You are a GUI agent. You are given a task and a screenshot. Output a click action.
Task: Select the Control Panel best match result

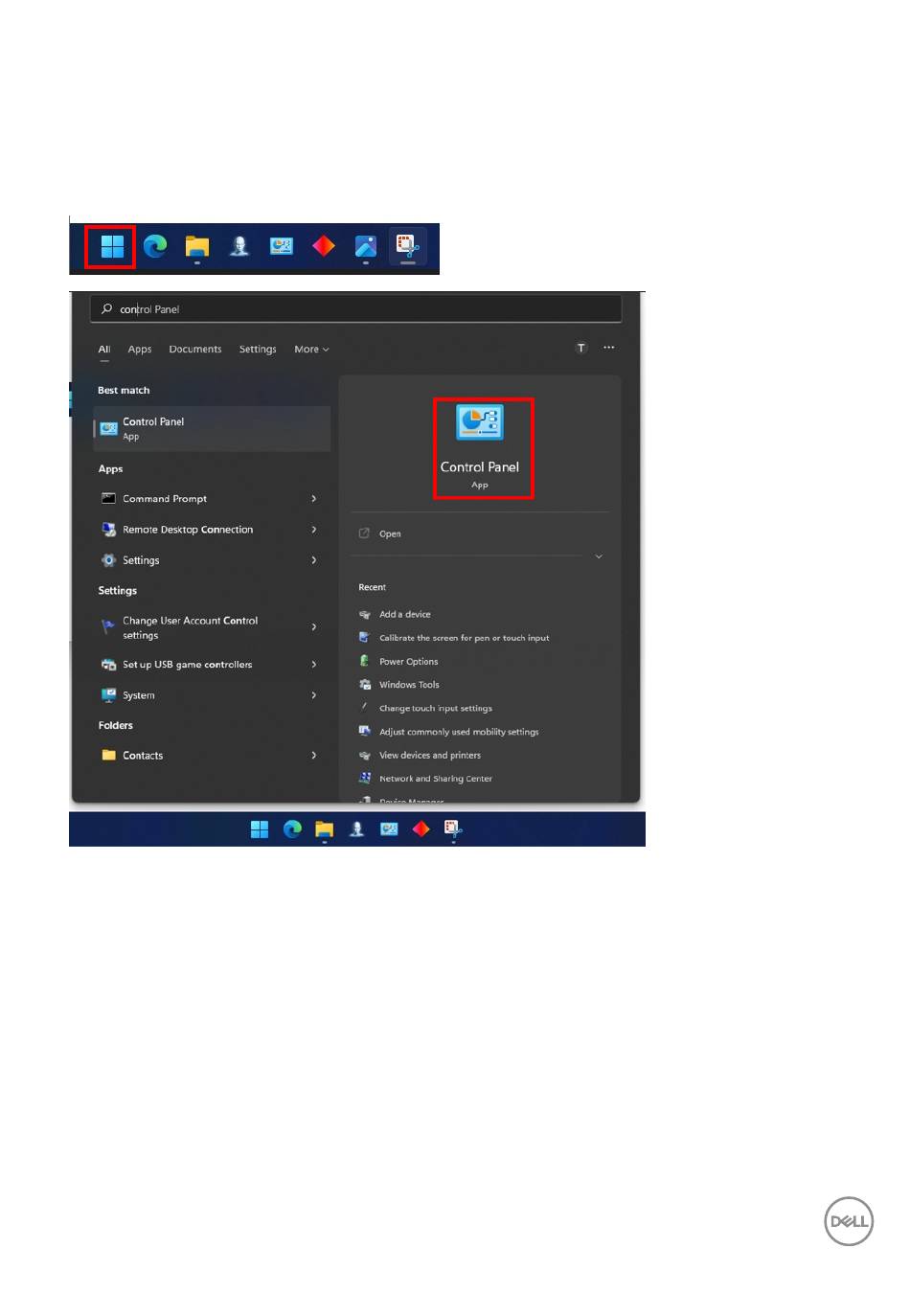pos(212,429)
